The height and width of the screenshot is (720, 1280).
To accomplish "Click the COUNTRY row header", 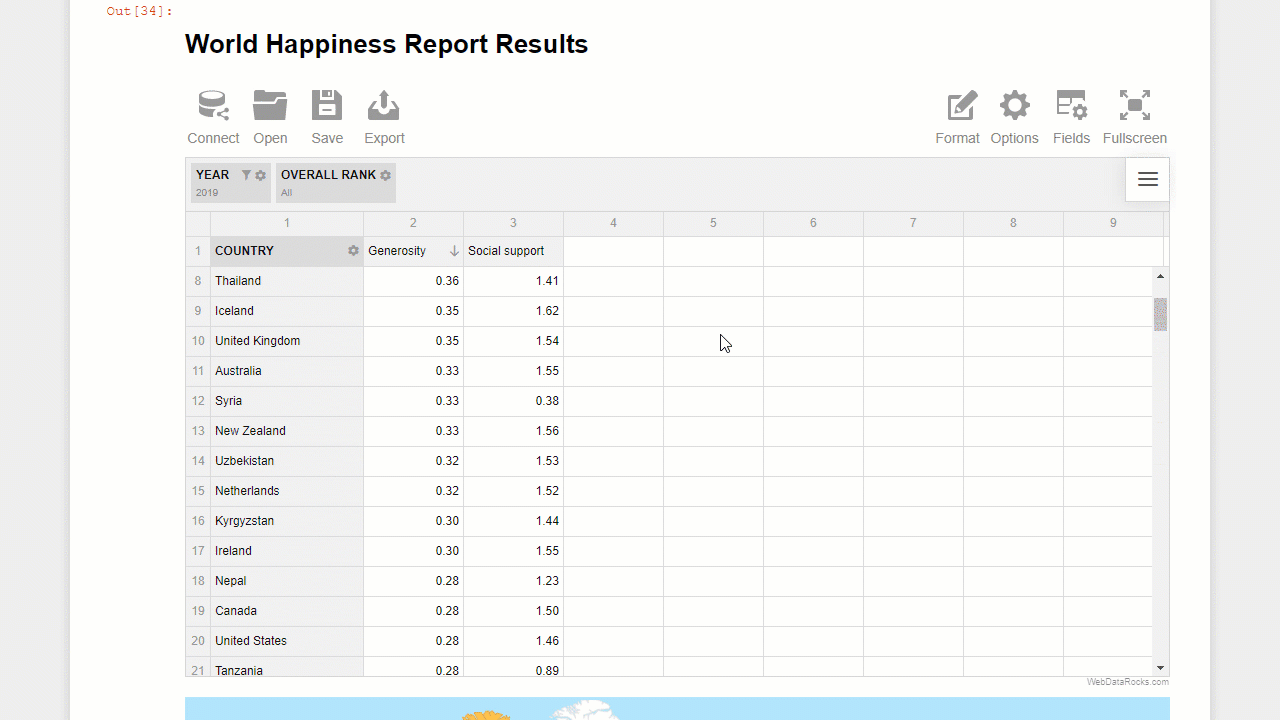I will (x=287, y=251).
